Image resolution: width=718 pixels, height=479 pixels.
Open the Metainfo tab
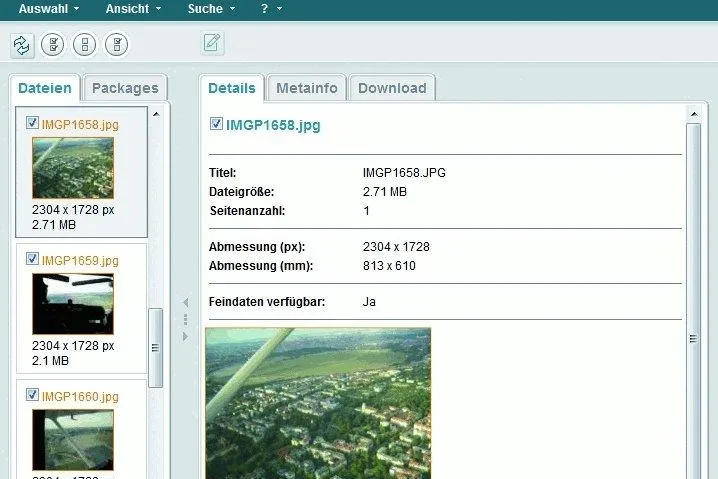coord(307,88)
